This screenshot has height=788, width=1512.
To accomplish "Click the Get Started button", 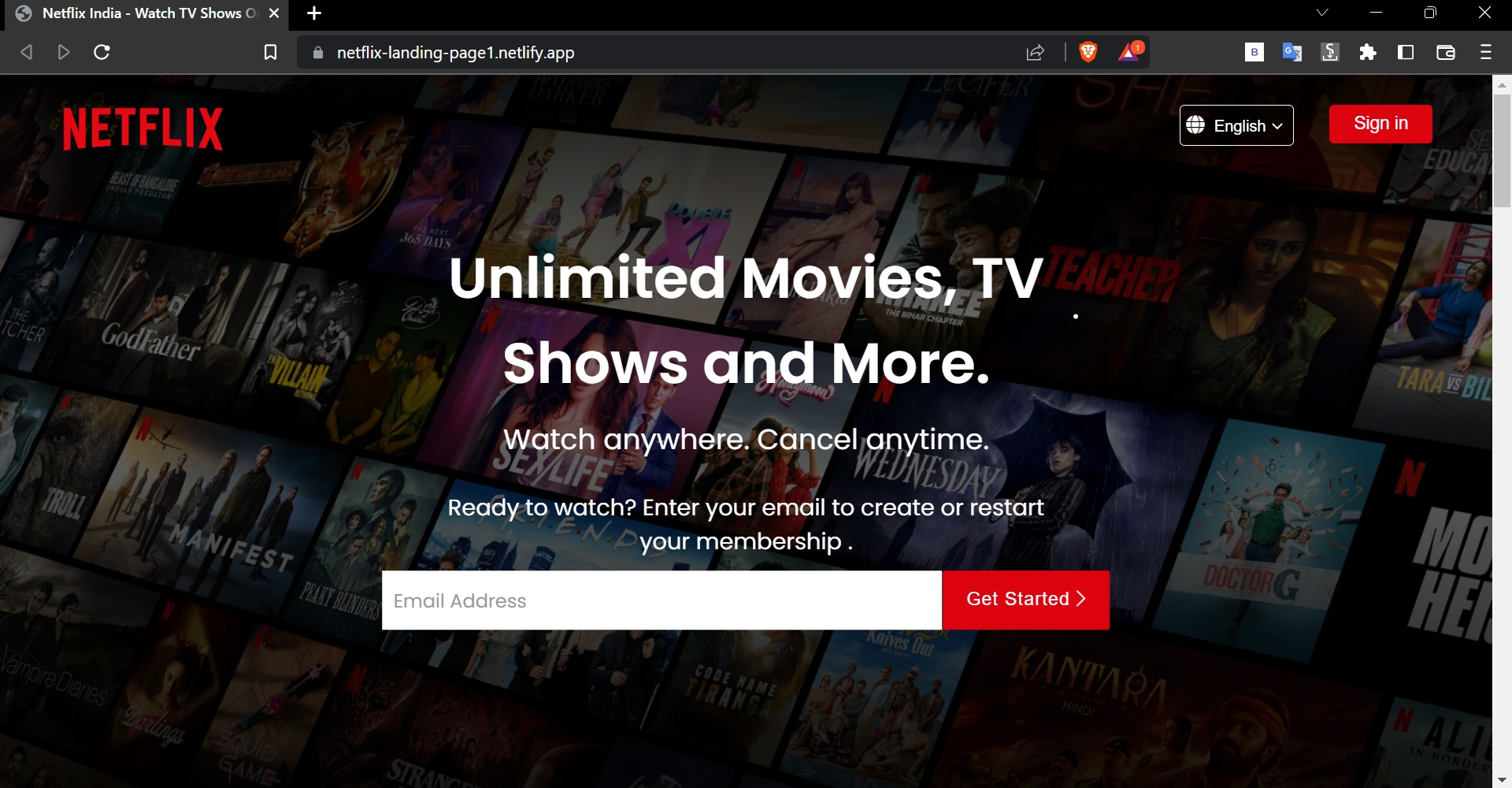I will point(1025,599).
